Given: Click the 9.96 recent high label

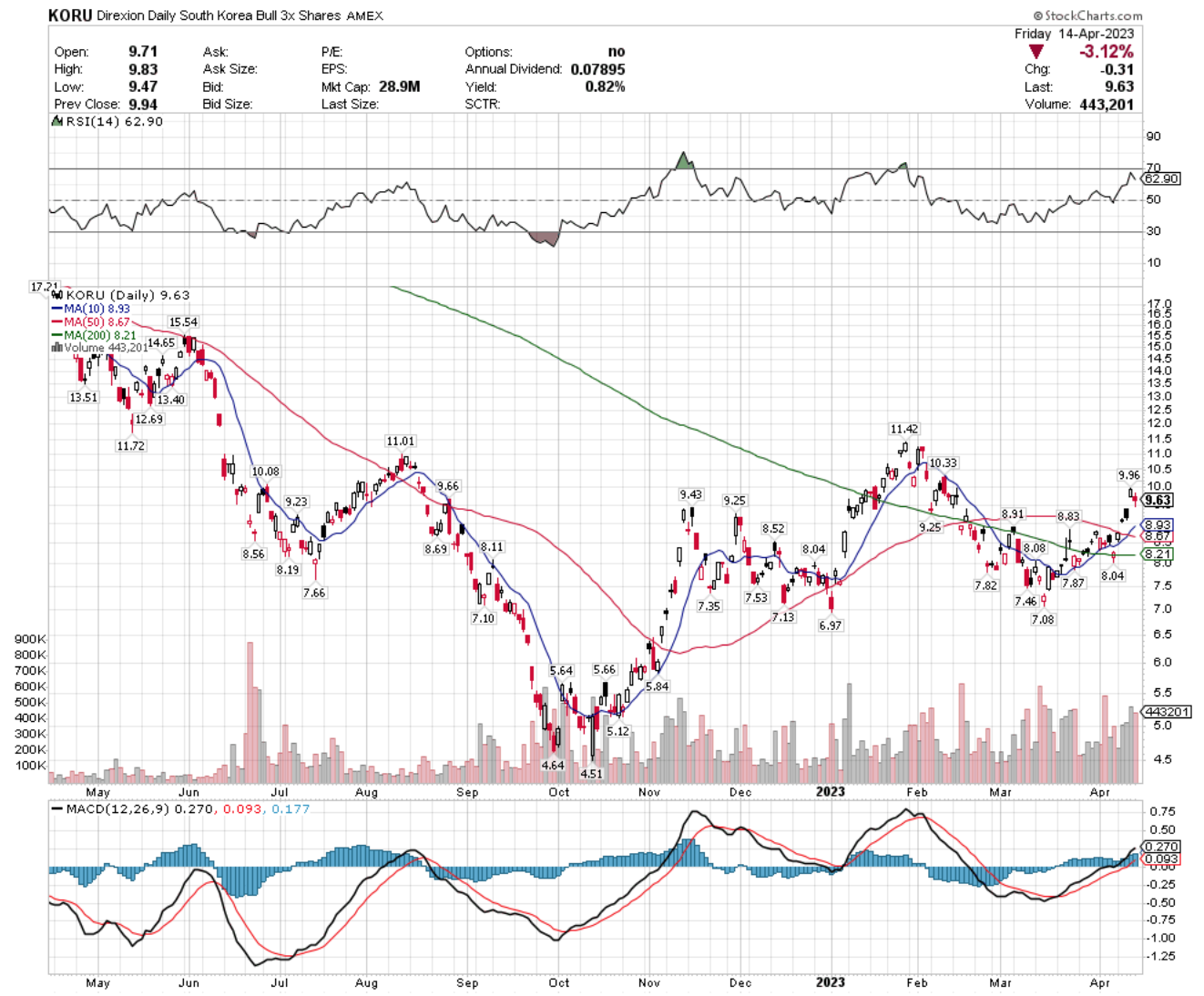Looking at the screenshot, I should [x=1128, y=475].
